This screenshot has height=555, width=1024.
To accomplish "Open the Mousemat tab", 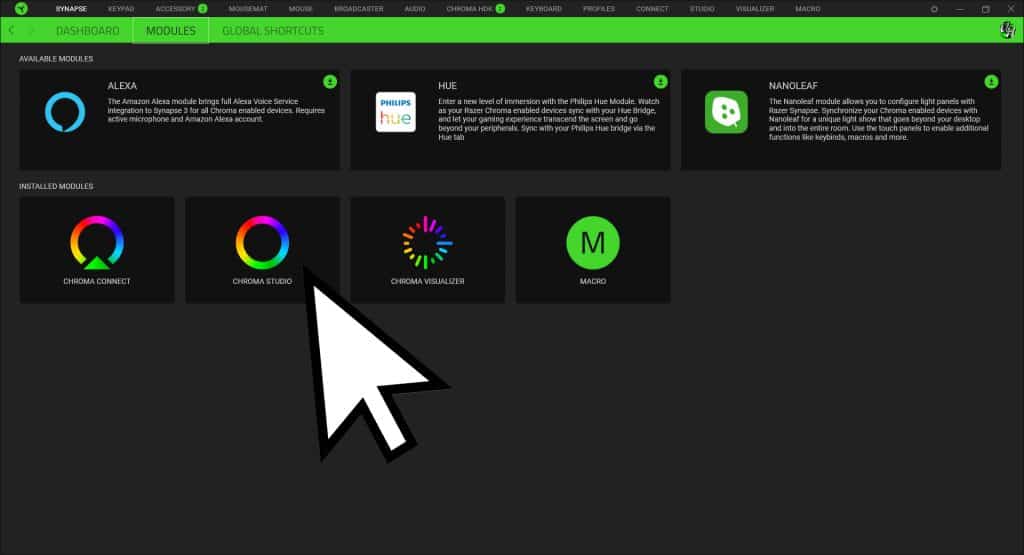I will (x=248, y=9).
